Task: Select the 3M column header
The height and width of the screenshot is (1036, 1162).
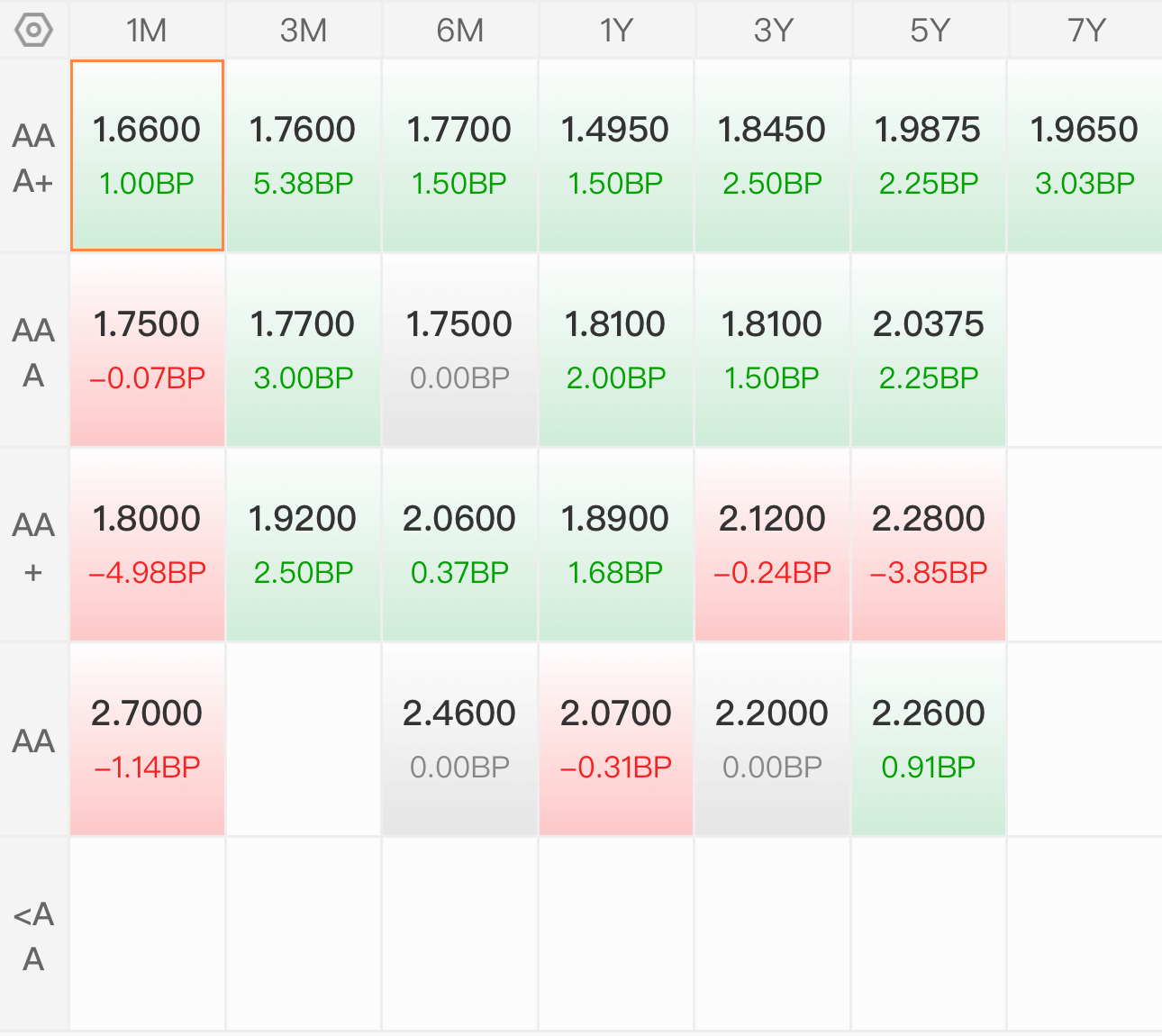Action: (x=304, y=30)
